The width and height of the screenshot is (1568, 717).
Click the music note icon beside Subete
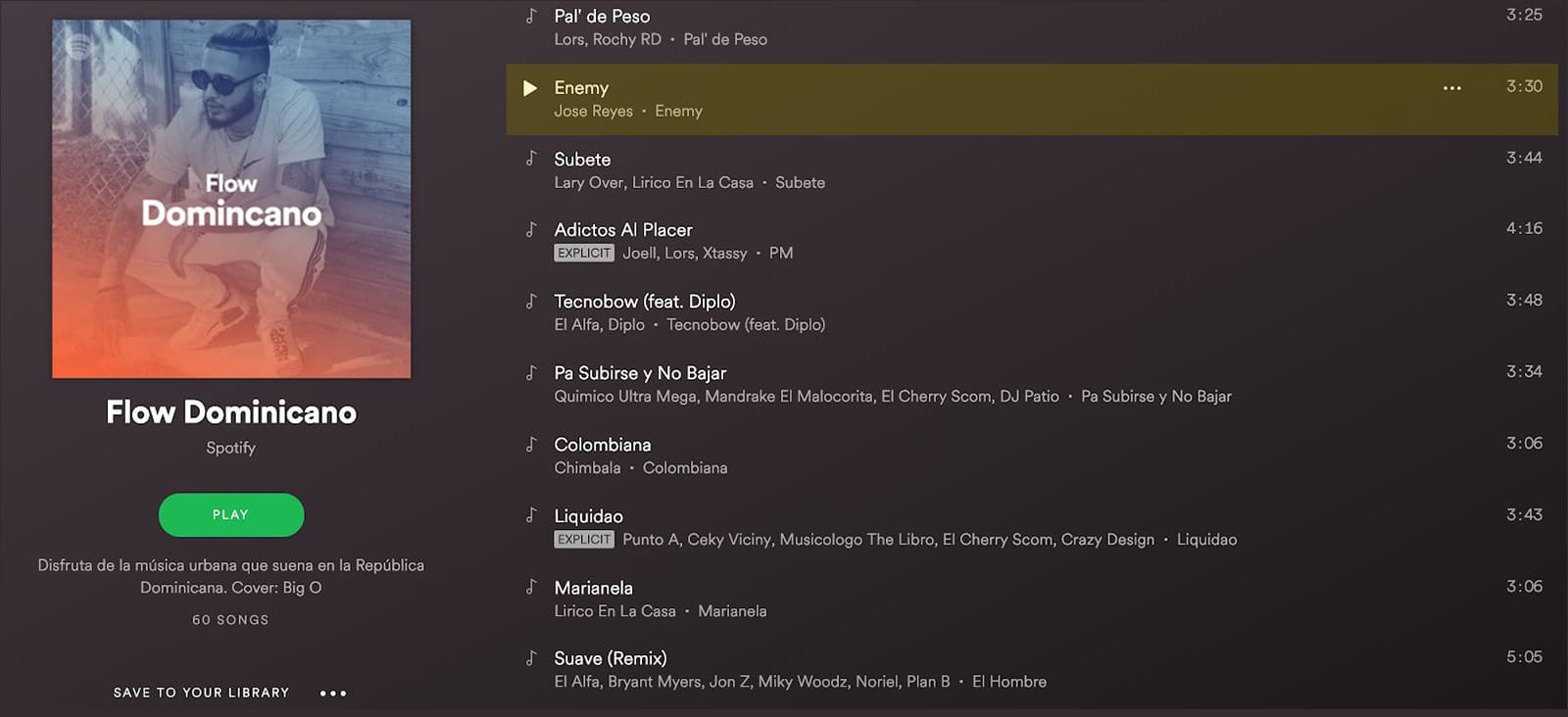pyautogui.click(x=531, y=159)
